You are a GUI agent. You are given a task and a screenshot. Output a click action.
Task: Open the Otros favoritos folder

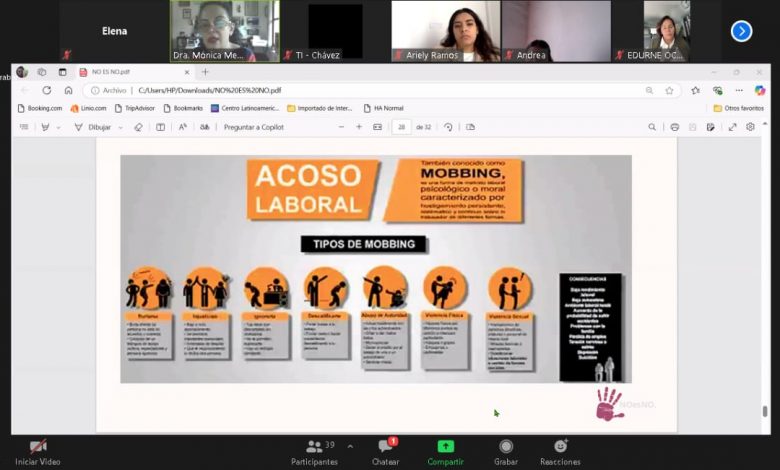738,108
